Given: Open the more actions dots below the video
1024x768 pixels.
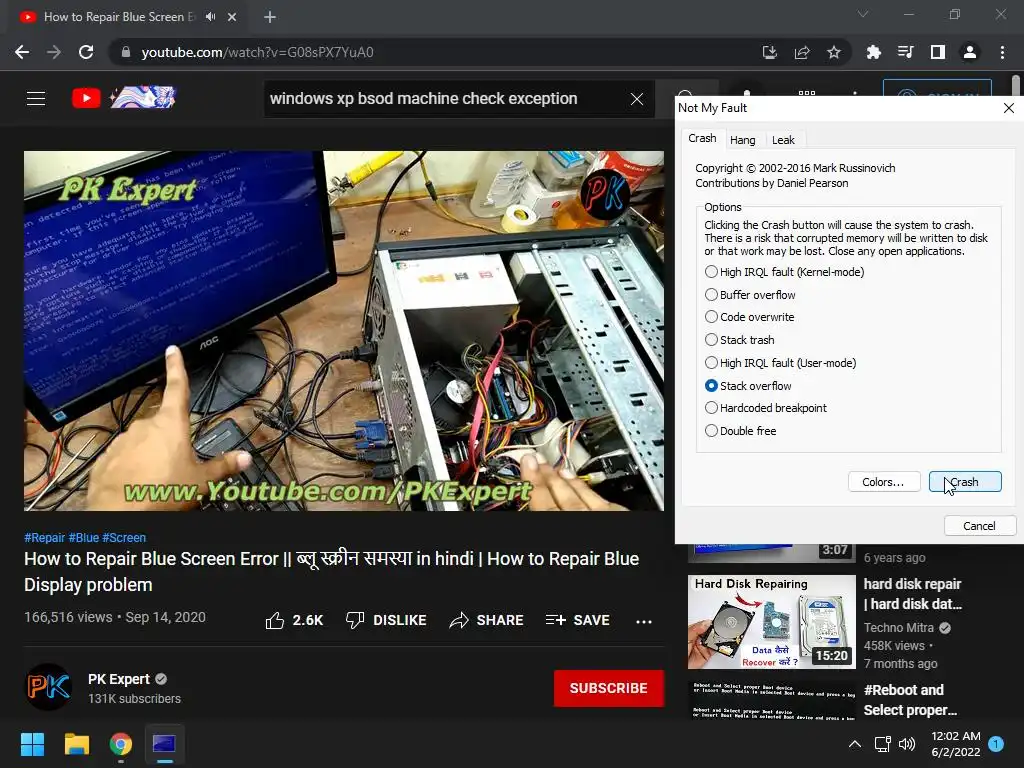Looking at the screenshot, I should (644, 621).
